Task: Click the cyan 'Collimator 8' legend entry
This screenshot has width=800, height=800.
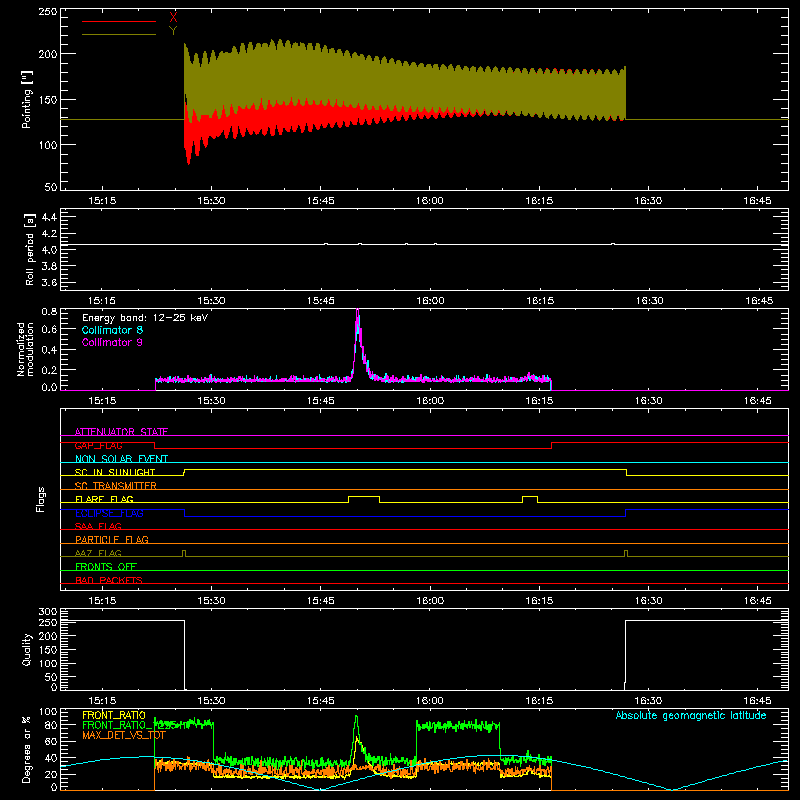Action: click(x=112, y=330)
